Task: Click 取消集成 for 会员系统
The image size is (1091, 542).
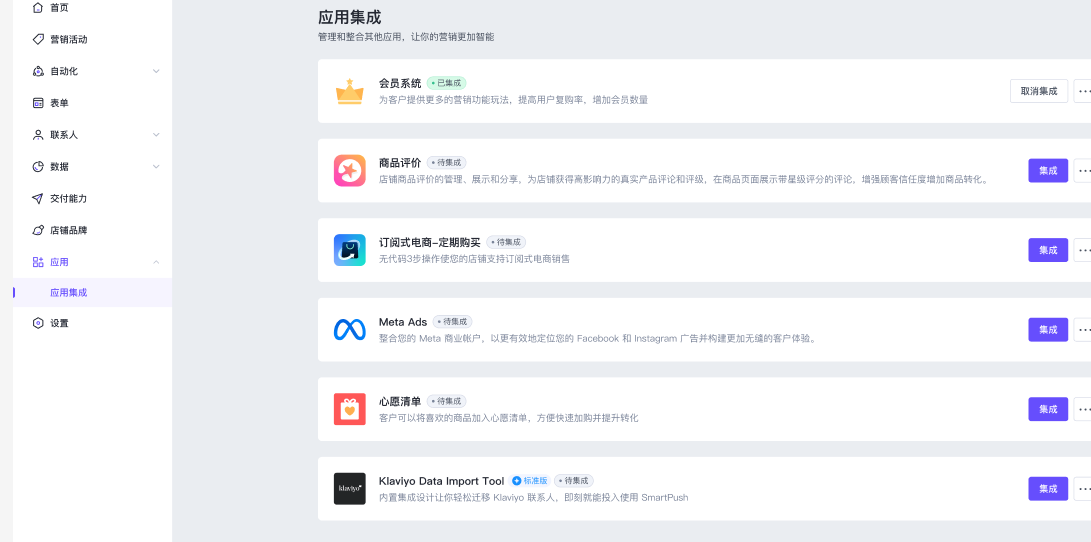Action: point(1038,91)
